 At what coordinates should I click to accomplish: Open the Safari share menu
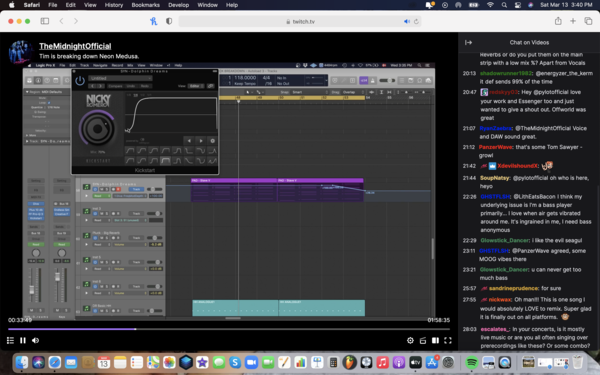[558, 21]
